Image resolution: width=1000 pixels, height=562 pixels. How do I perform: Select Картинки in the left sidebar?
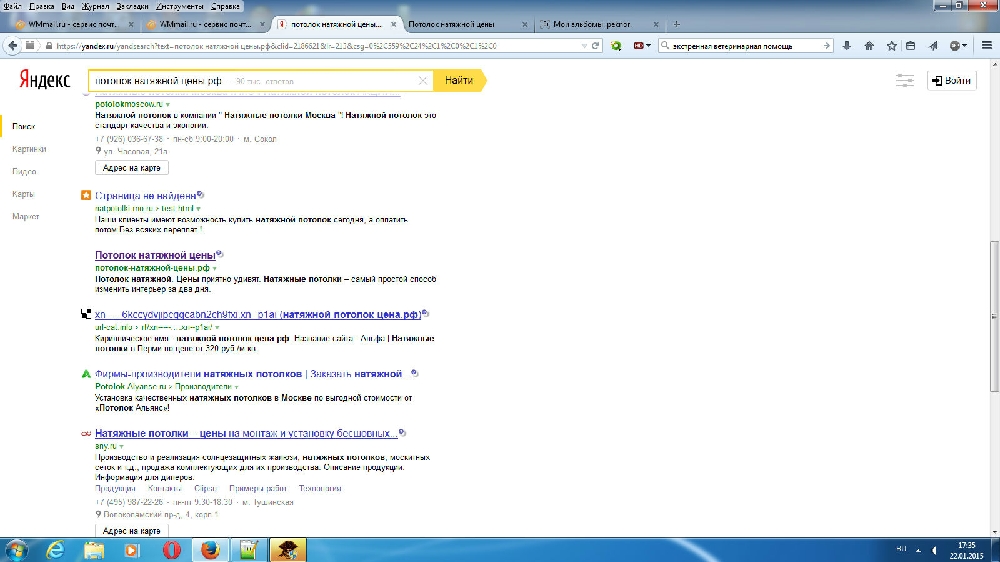coord(29,149)
